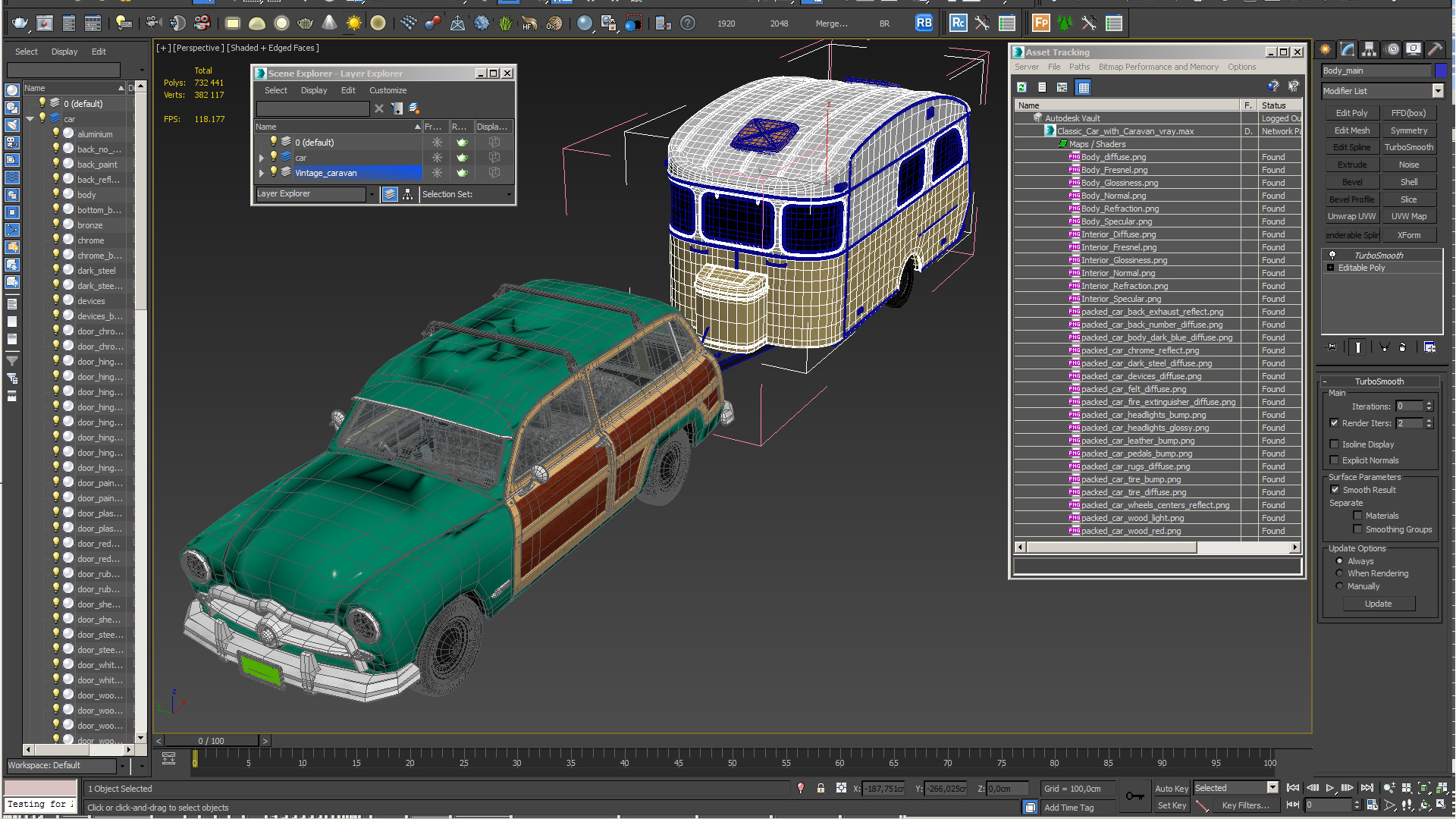
Task: Collapse the car layer in left scene explorer
Action: [x=30, y=119]
